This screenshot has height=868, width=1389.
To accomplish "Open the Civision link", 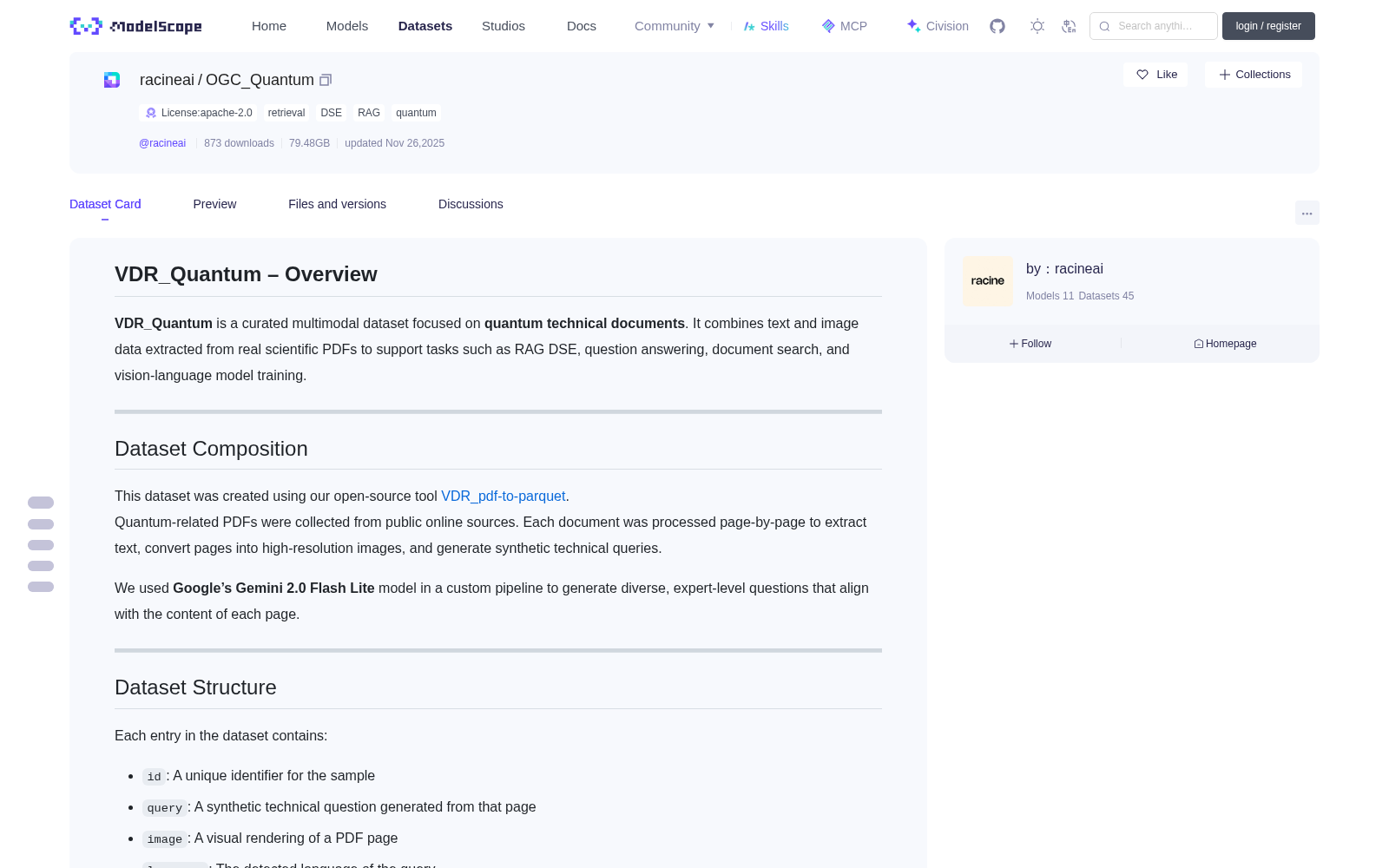I will 938,26.
